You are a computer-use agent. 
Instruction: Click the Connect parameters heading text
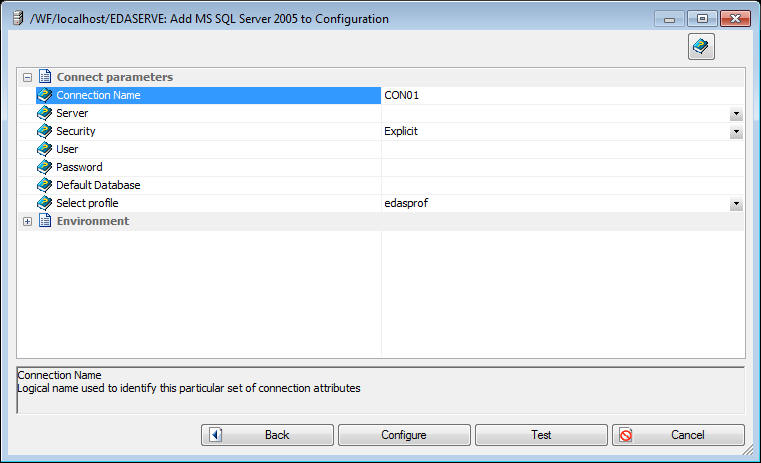pyautogui.click(x=115, y=77)
